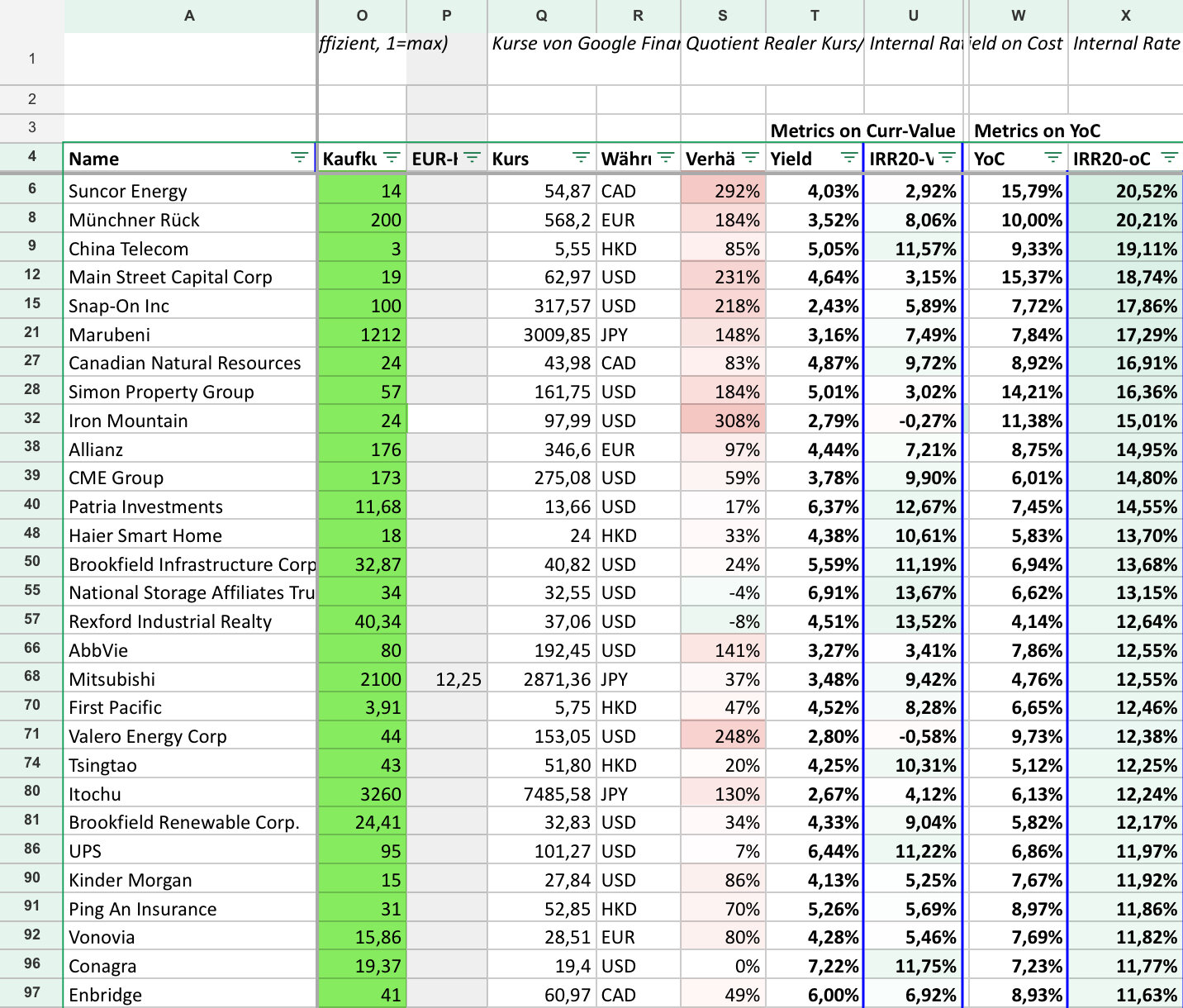Select the 'Haier Smart Home' cell
1183x1008 pixels.
pos(190,535)
